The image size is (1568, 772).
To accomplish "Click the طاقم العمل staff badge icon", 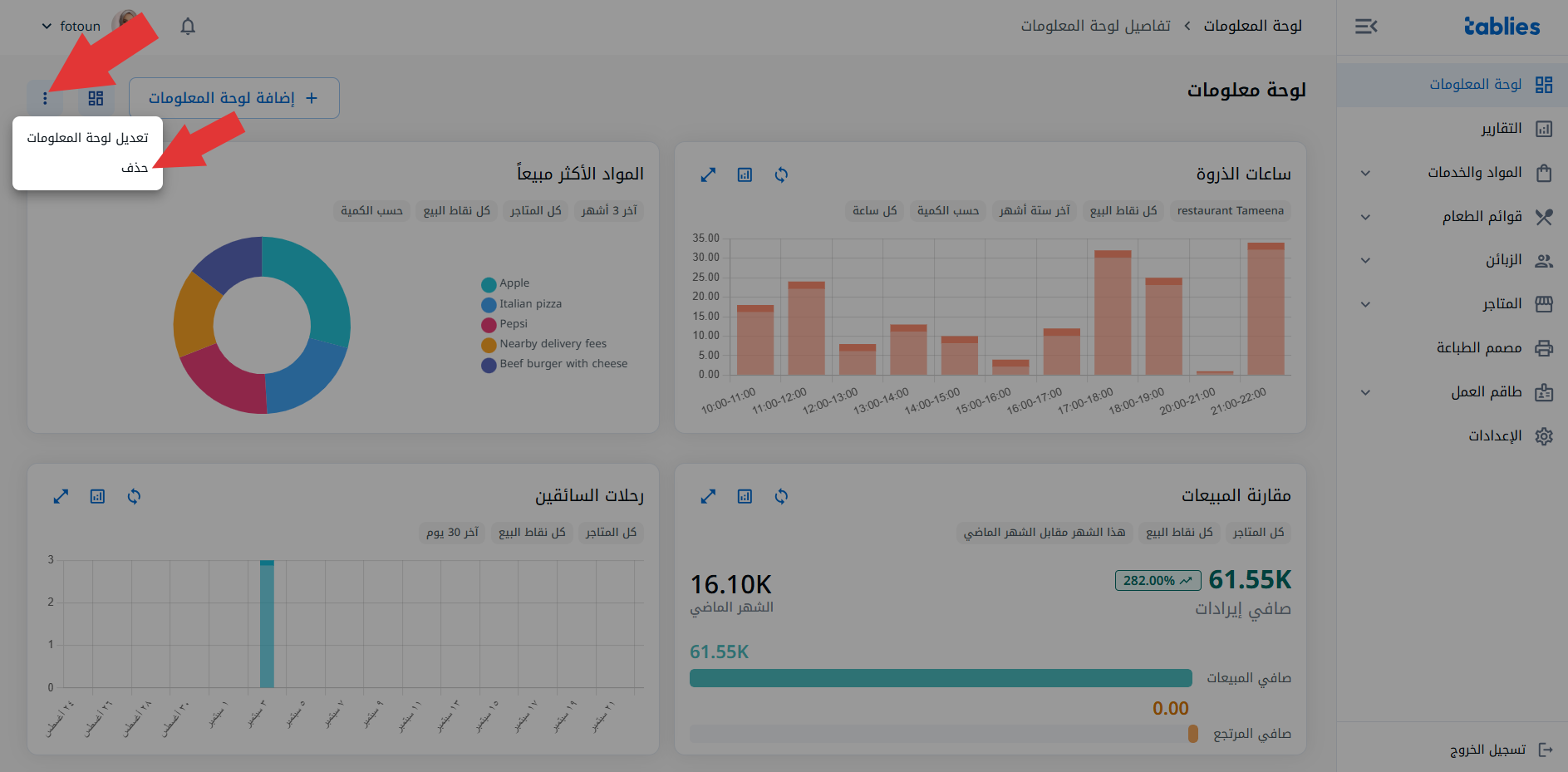I will pyautogui.click(x=1544, y=392).
